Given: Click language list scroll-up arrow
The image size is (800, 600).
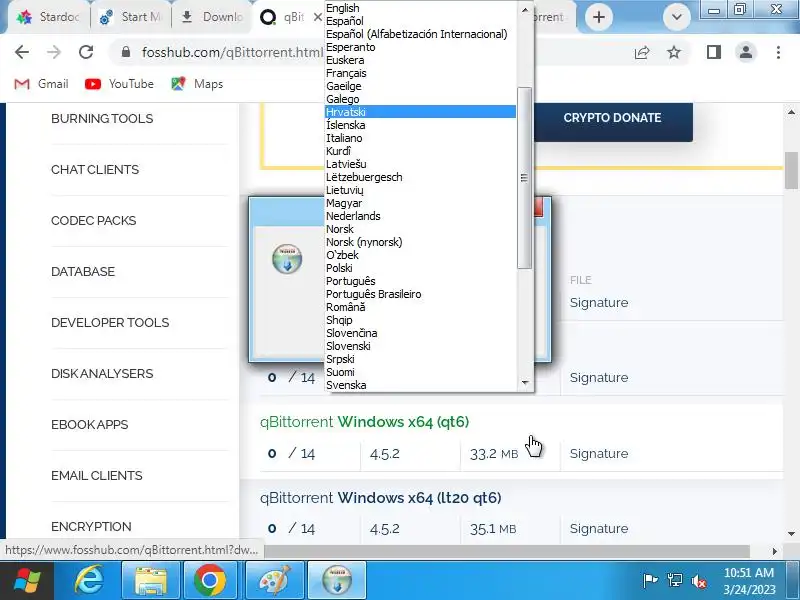Looking at the screenshot, I should point(524,9).
